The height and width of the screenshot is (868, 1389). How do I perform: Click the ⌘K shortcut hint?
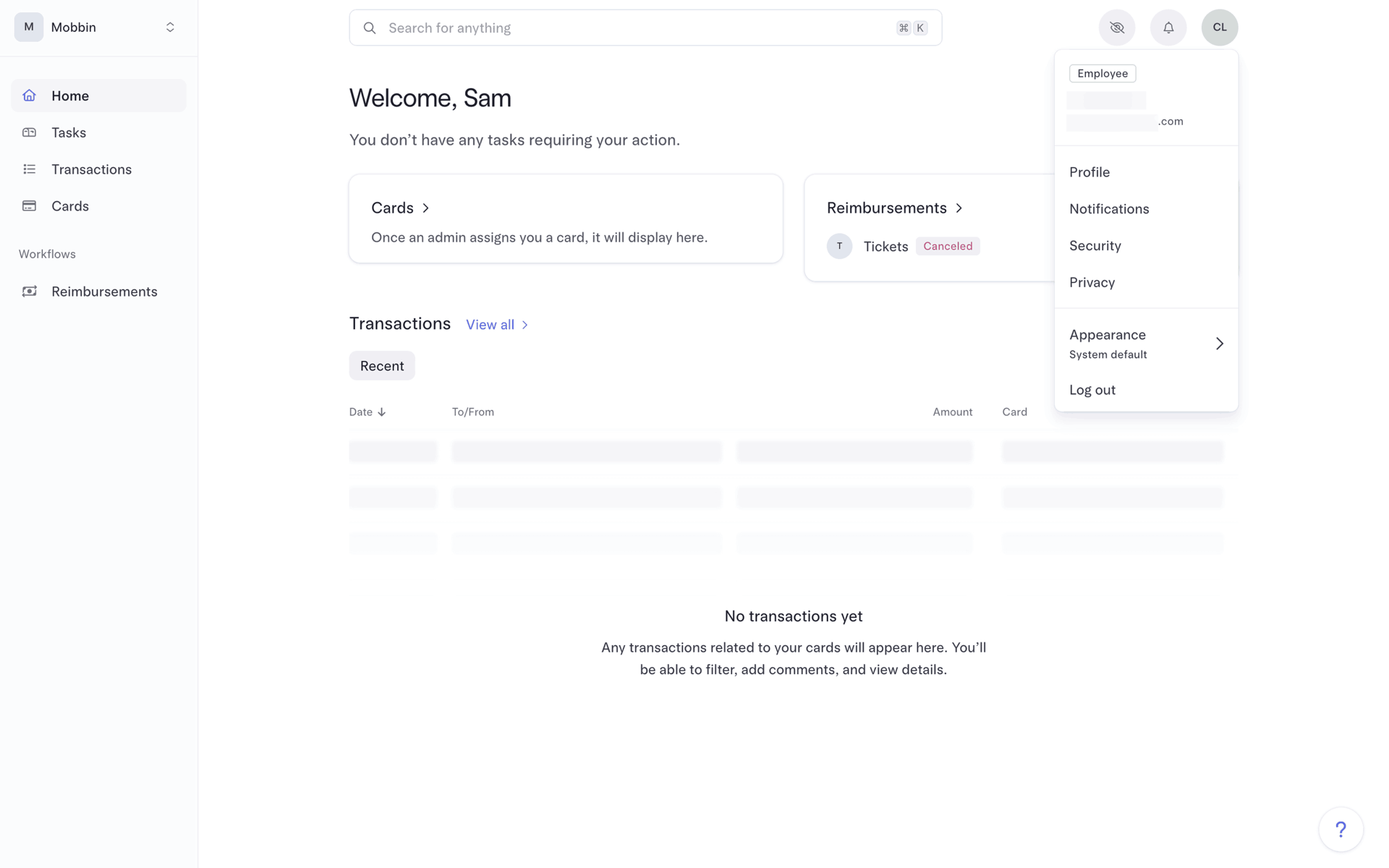pyautogui.click(x=912, y=28)
